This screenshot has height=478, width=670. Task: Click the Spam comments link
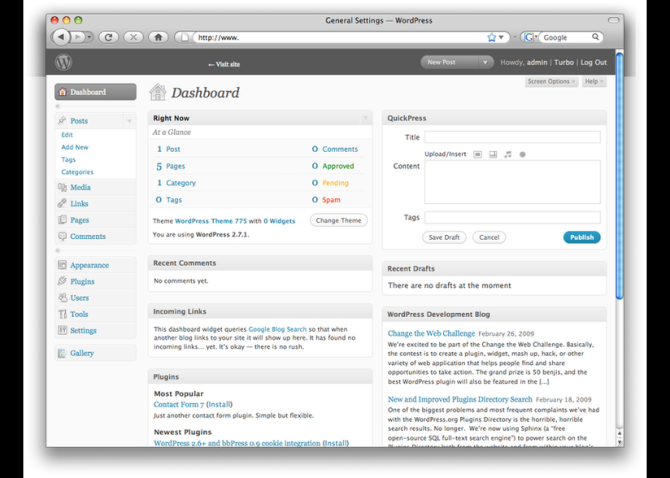click(331, 199)
